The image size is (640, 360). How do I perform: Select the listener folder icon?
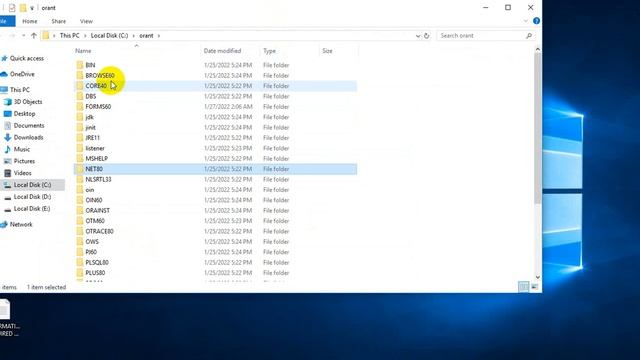tap(80, 148)
